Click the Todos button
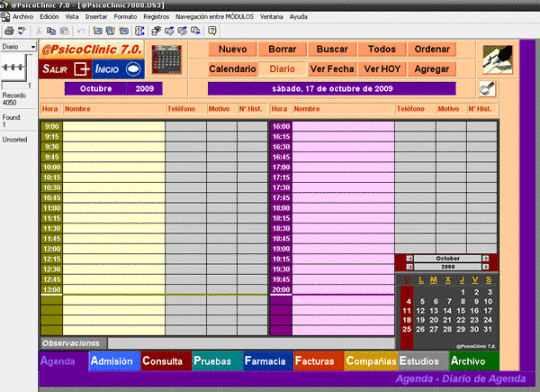The width and height of the screenshot is (540, 392). 382,49
